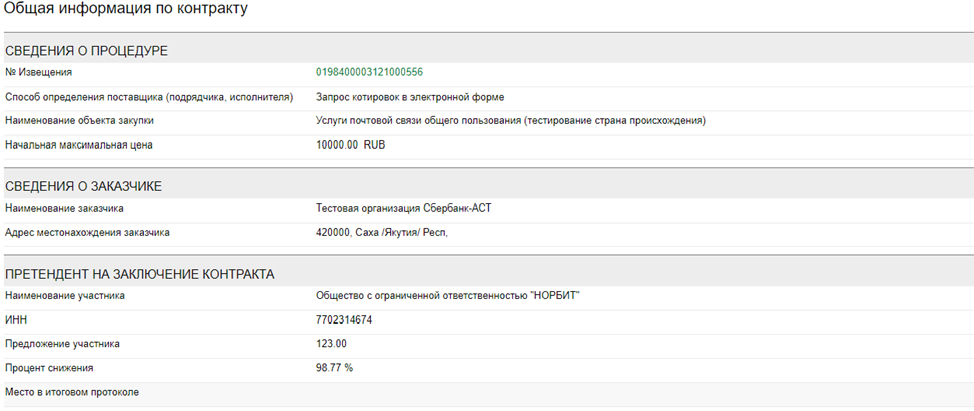The image size is (974, 411).
Task: Click the 'Предложение участника' label
Action: 62,344
